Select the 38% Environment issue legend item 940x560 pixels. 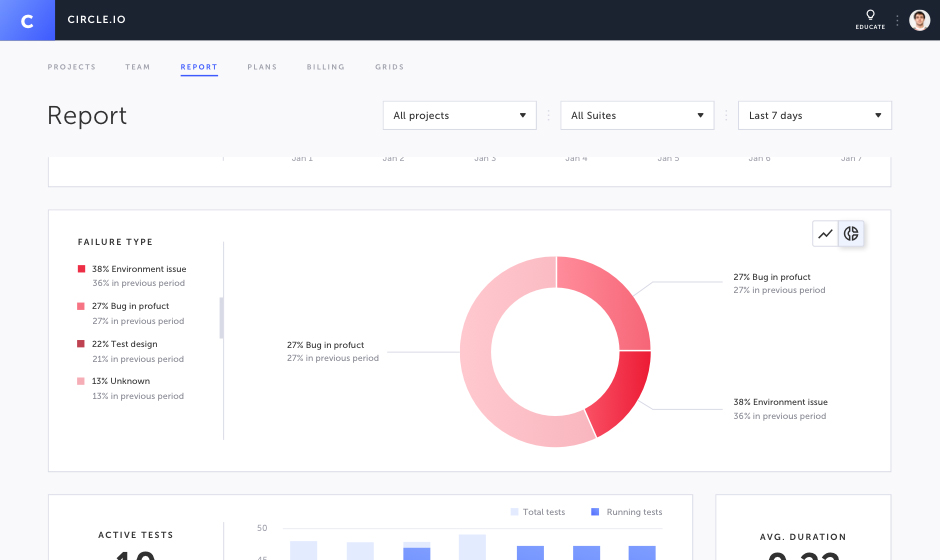[139, 269]
